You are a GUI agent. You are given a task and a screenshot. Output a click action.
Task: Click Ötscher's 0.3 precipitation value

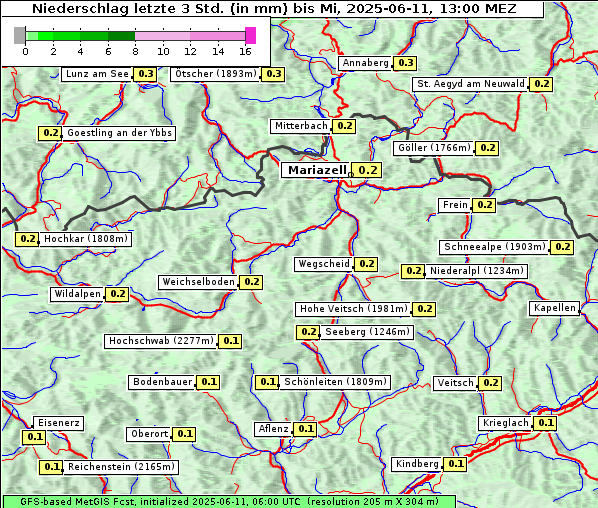273,74
